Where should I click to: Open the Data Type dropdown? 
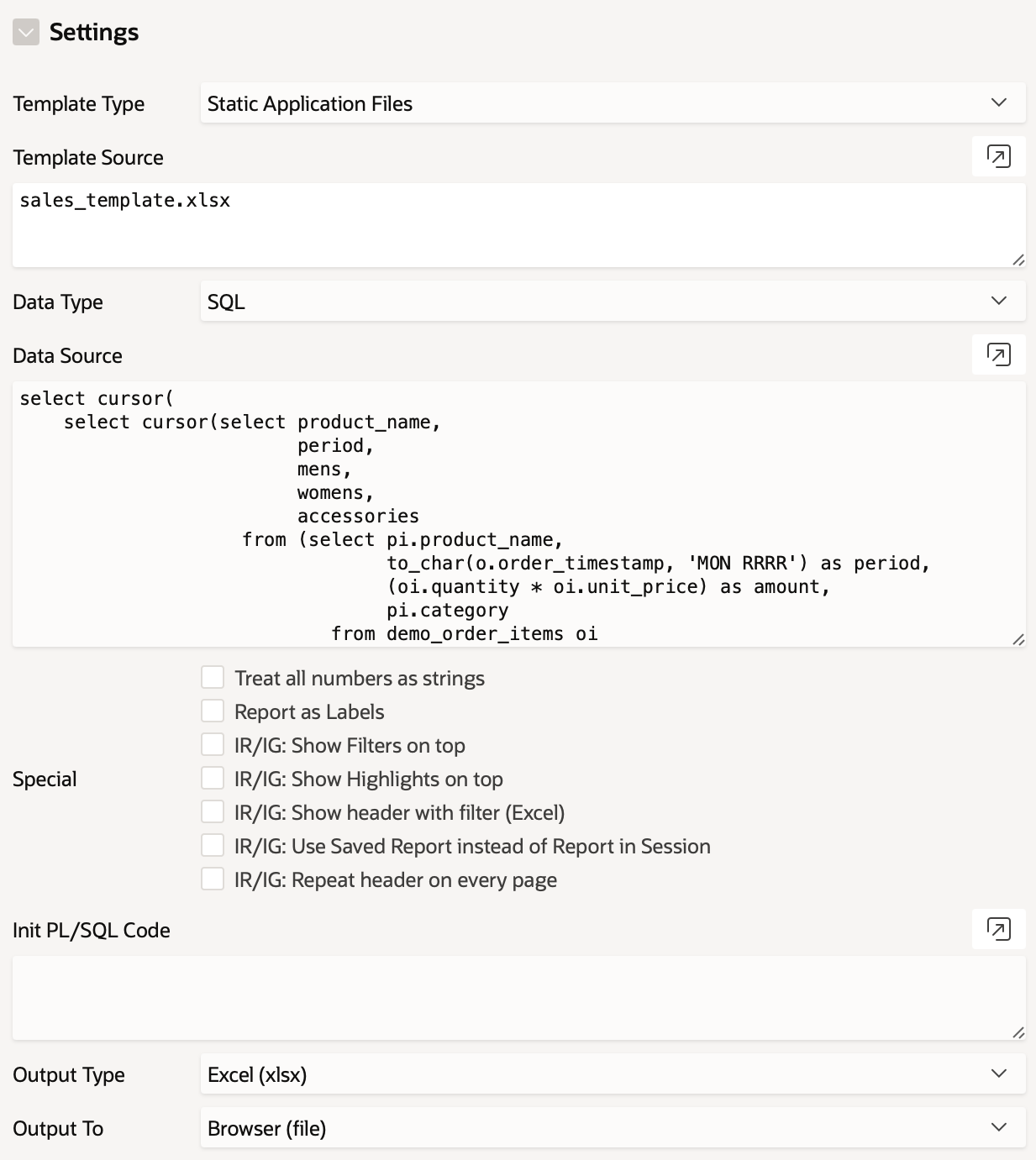[x=613, y=302]
